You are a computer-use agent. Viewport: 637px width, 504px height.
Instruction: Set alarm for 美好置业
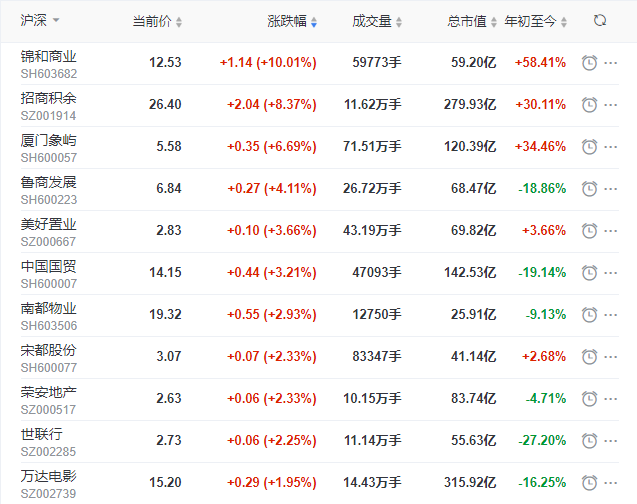coord(589,231)
